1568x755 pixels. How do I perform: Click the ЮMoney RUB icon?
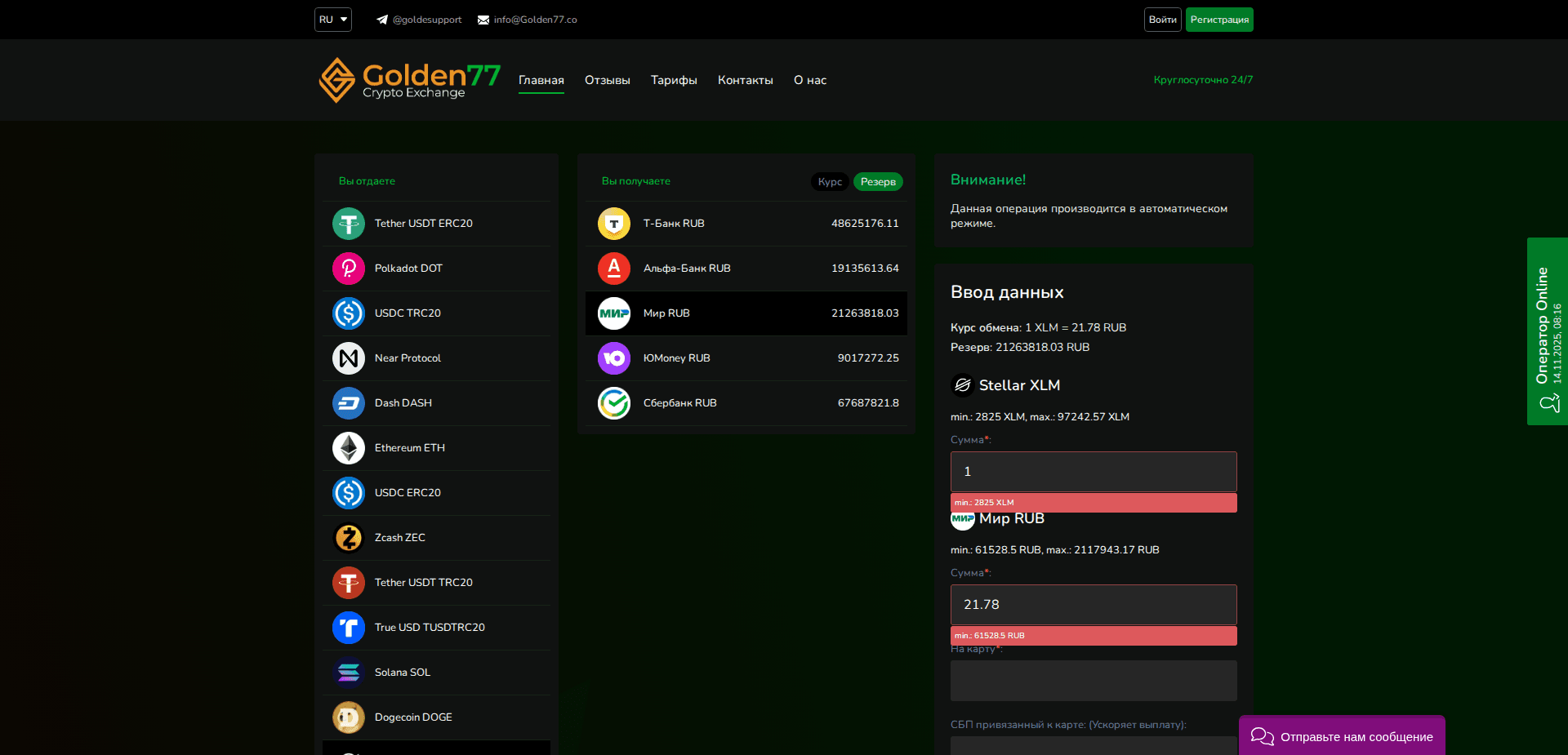coord(614,358)
